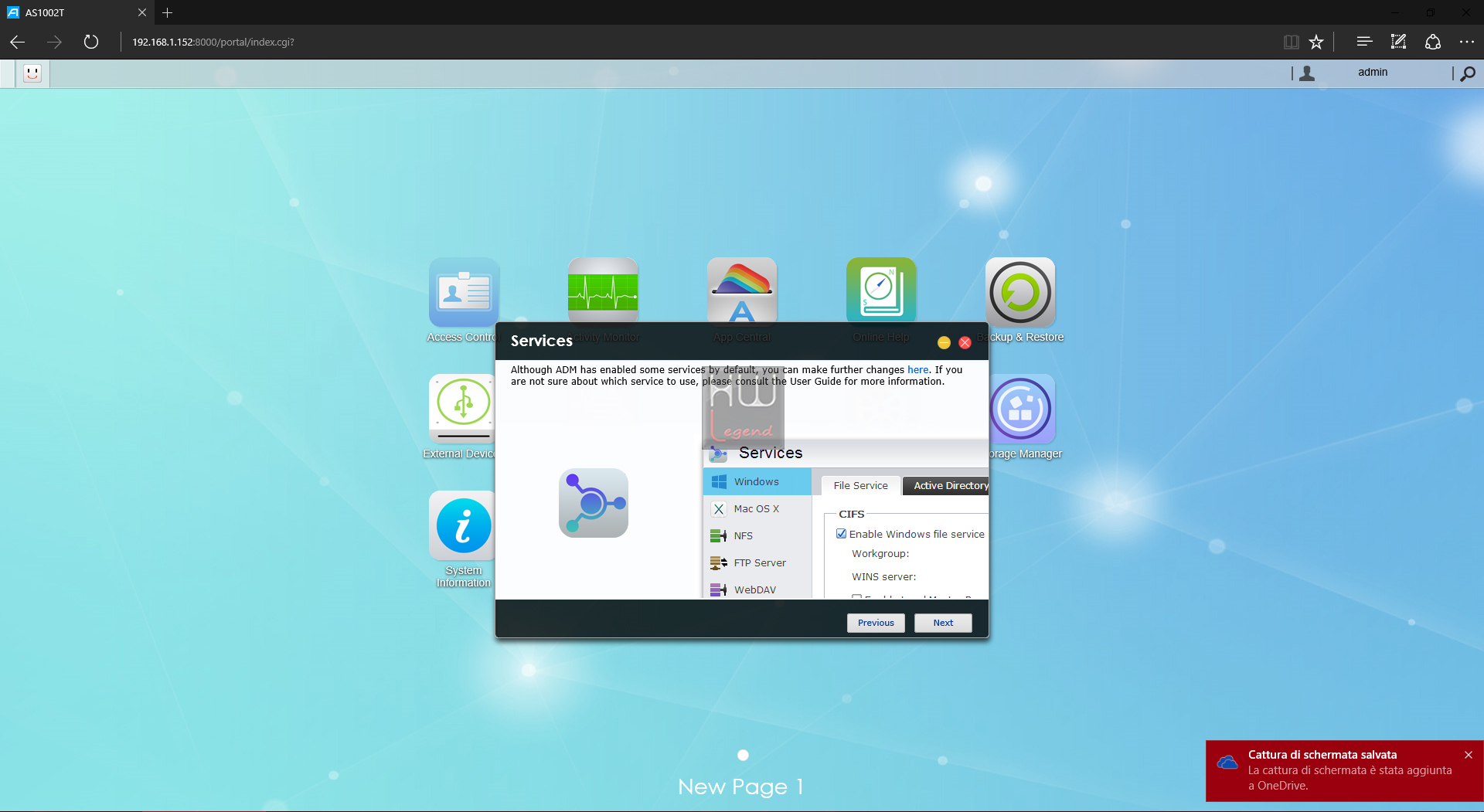Select Mac OS X in services list
This screenshot has width=1484, height=812.
757,508
